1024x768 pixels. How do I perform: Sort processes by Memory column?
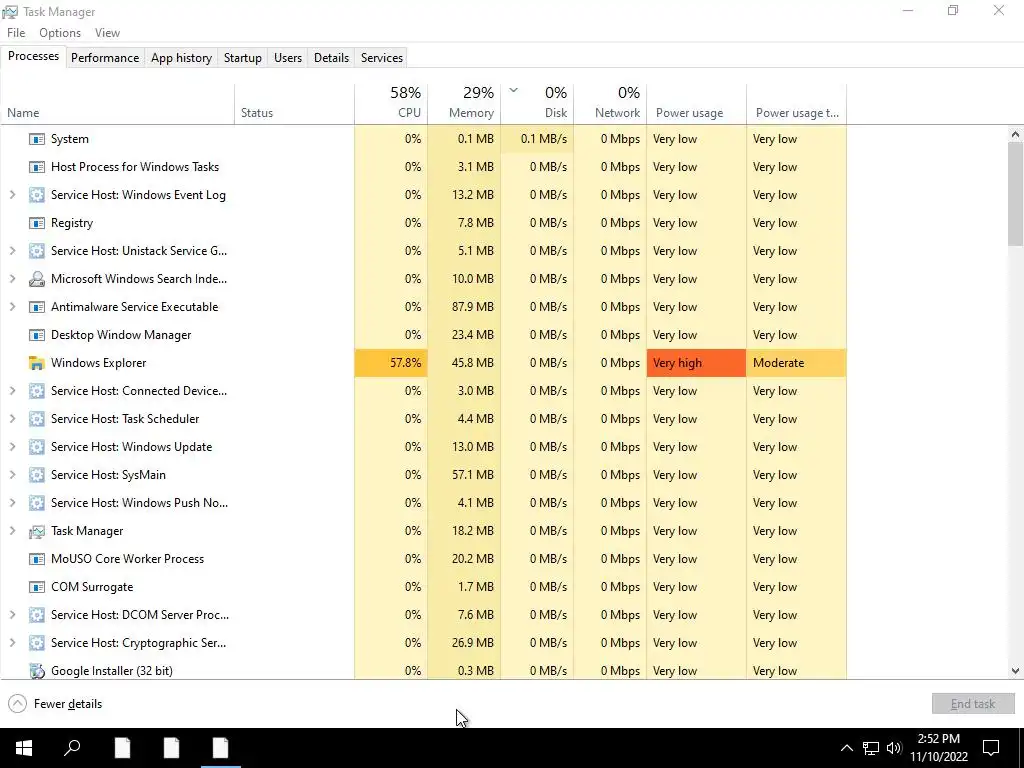pos(464,103)
